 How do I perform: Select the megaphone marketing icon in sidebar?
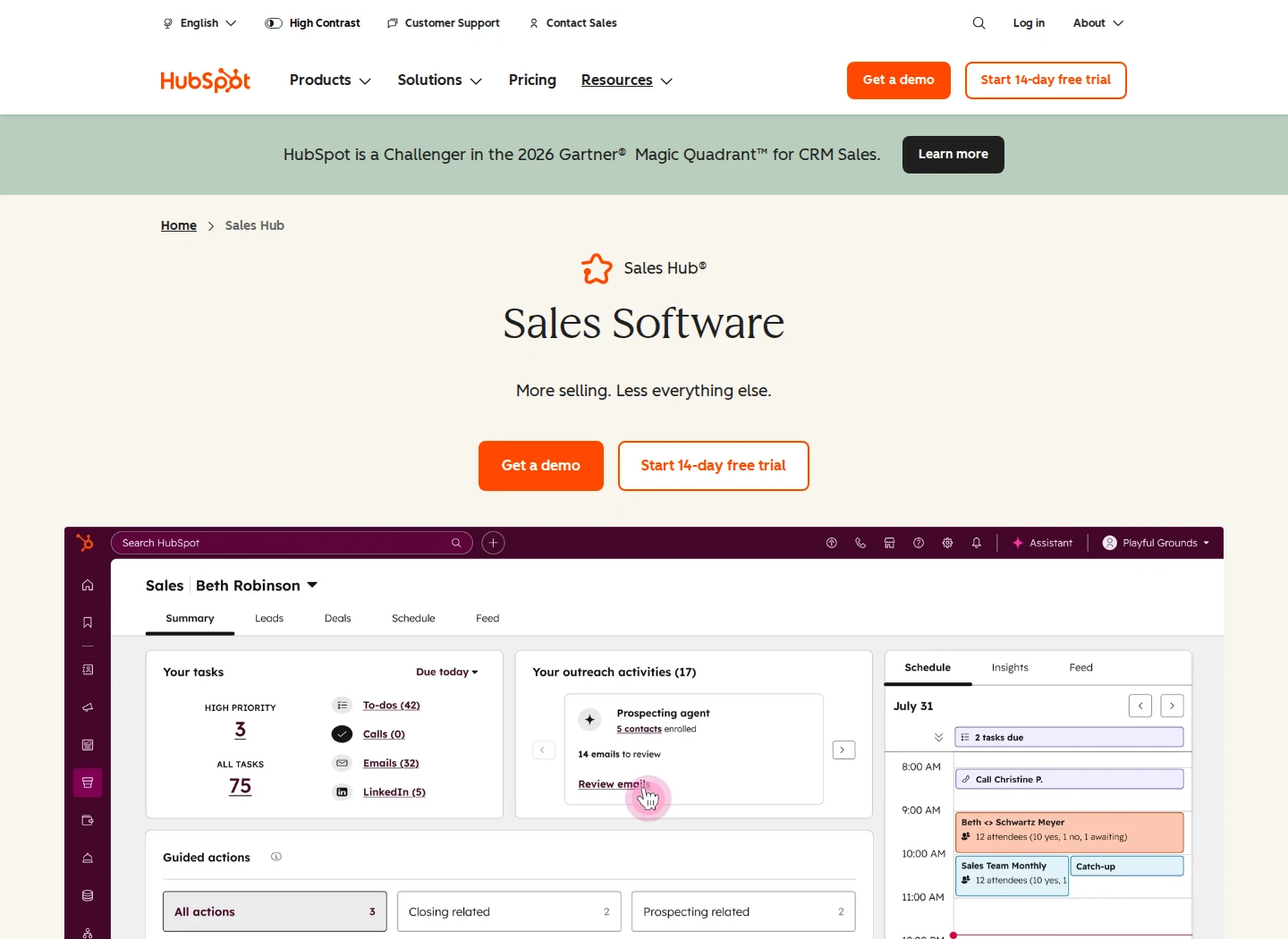pyautogui.click(x=88, y=707)
